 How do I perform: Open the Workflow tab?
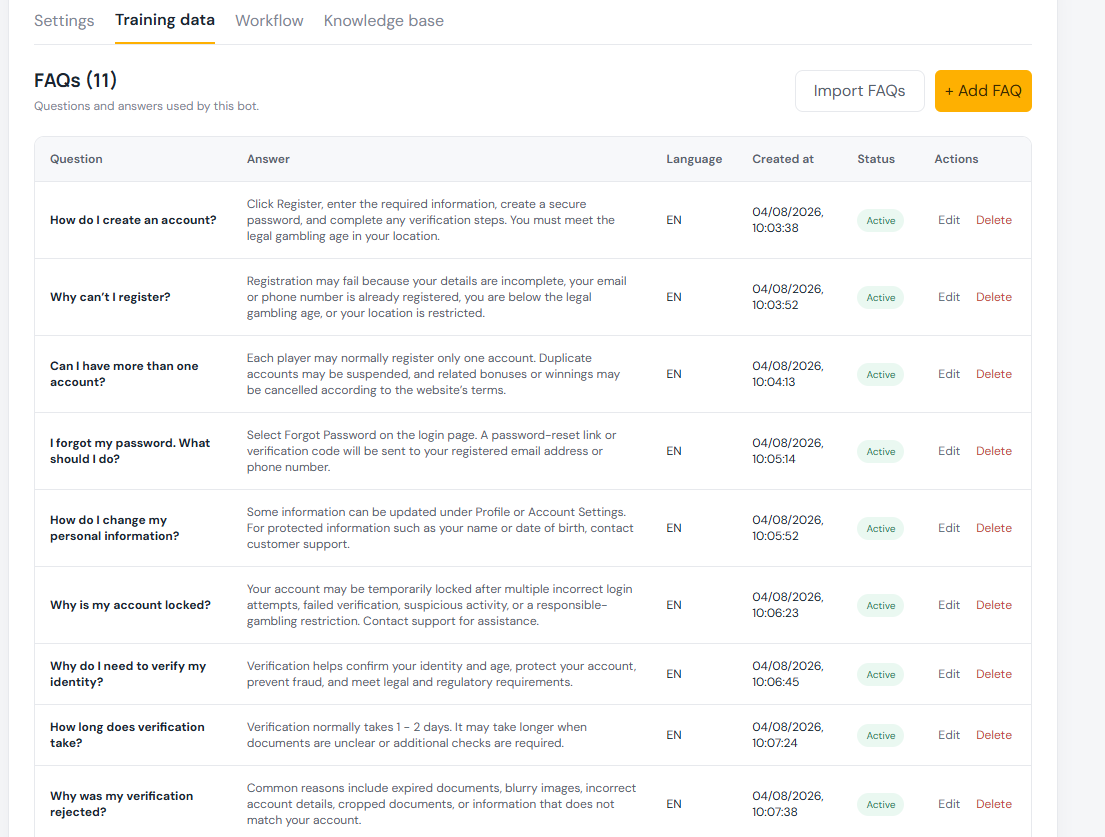tap(269, 21)
